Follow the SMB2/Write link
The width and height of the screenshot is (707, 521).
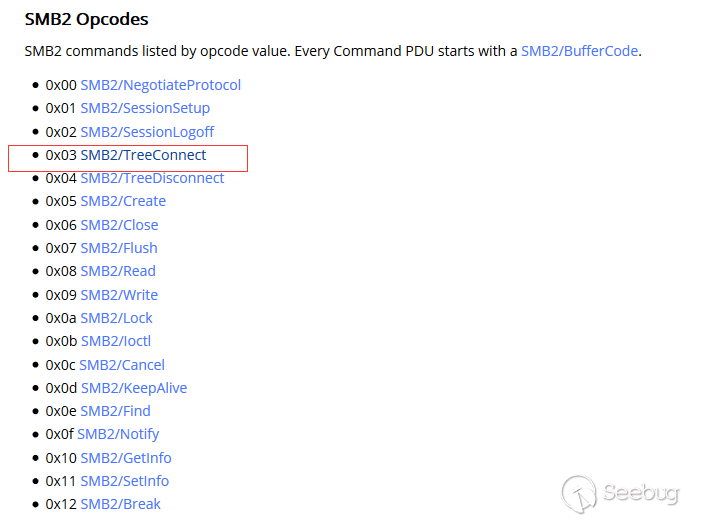click(119, 295)
